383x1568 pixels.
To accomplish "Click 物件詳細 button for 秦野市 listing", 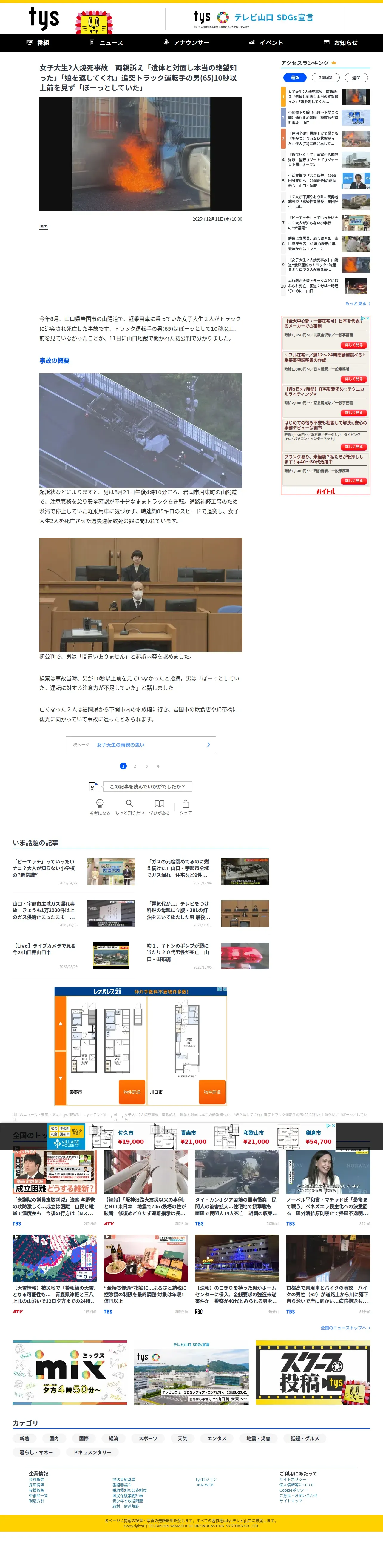I will tap(132, 1092).
